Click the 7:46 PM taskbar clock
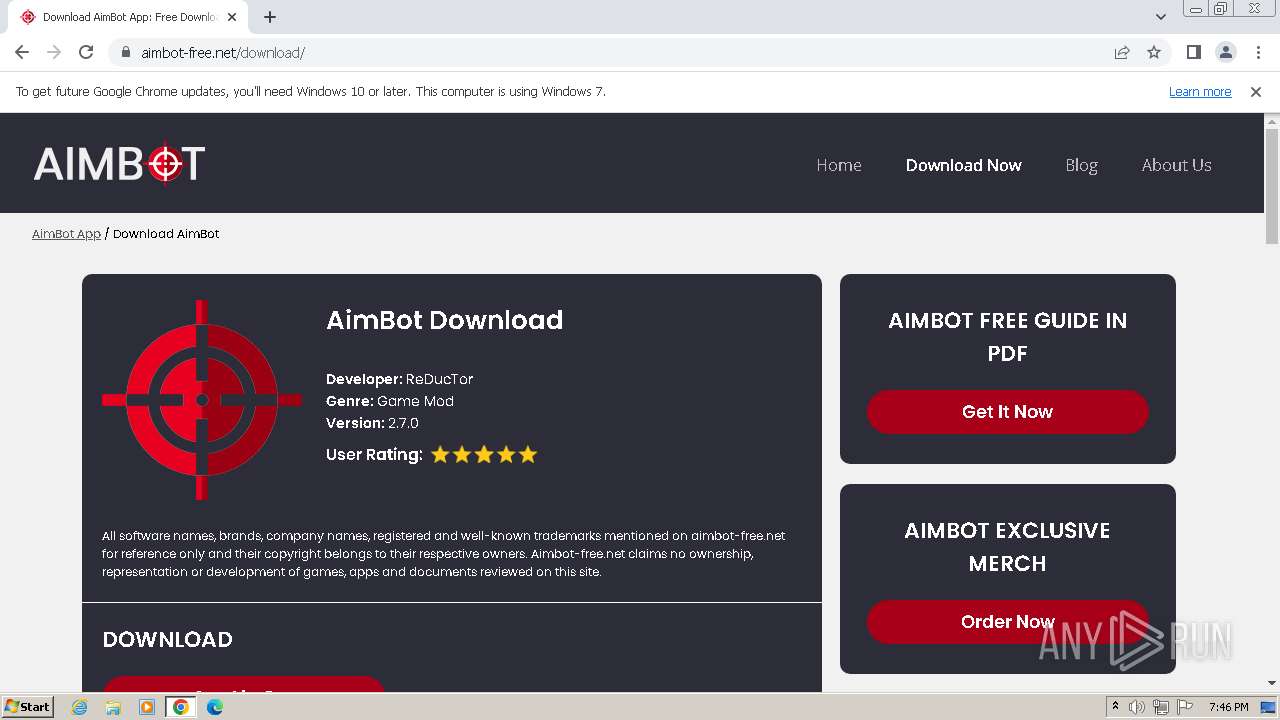The width and height of the screenshot is (1280, 720). 1229,707
